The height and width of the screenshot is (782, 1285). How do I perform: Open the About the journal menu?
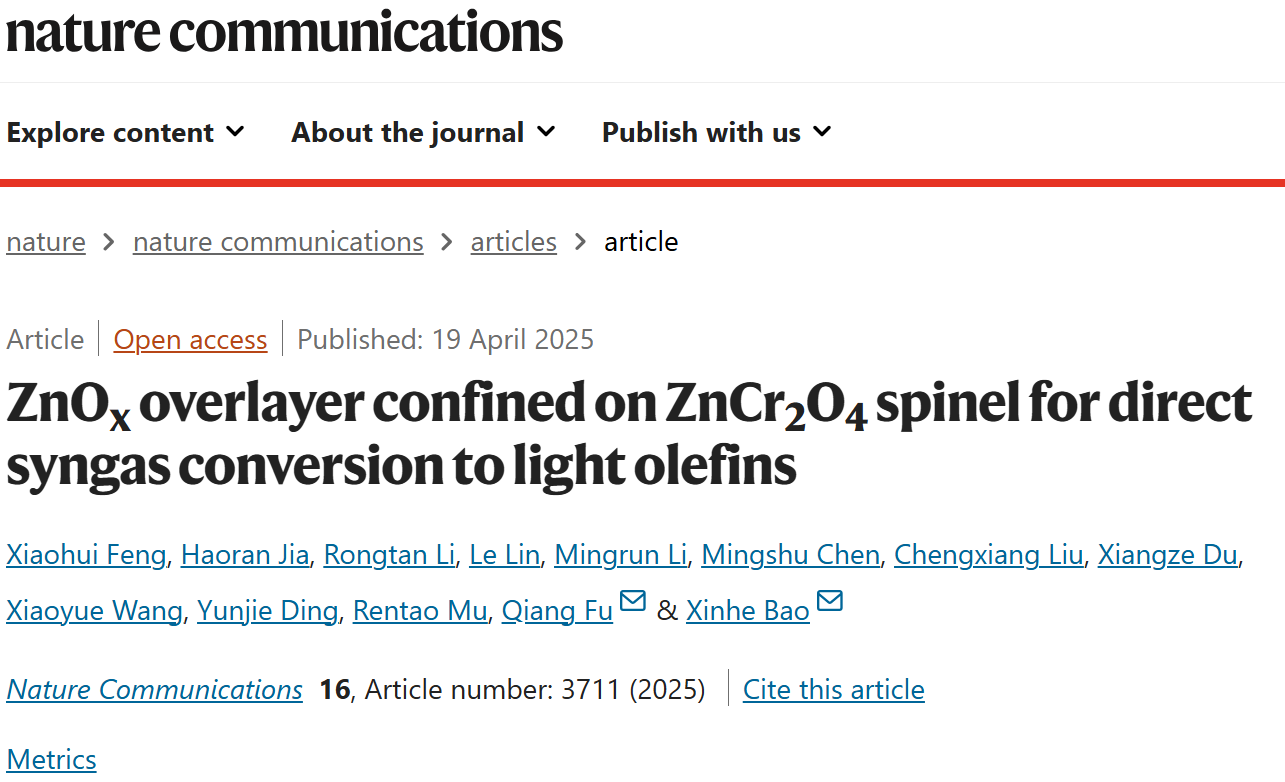pos(423,132)
